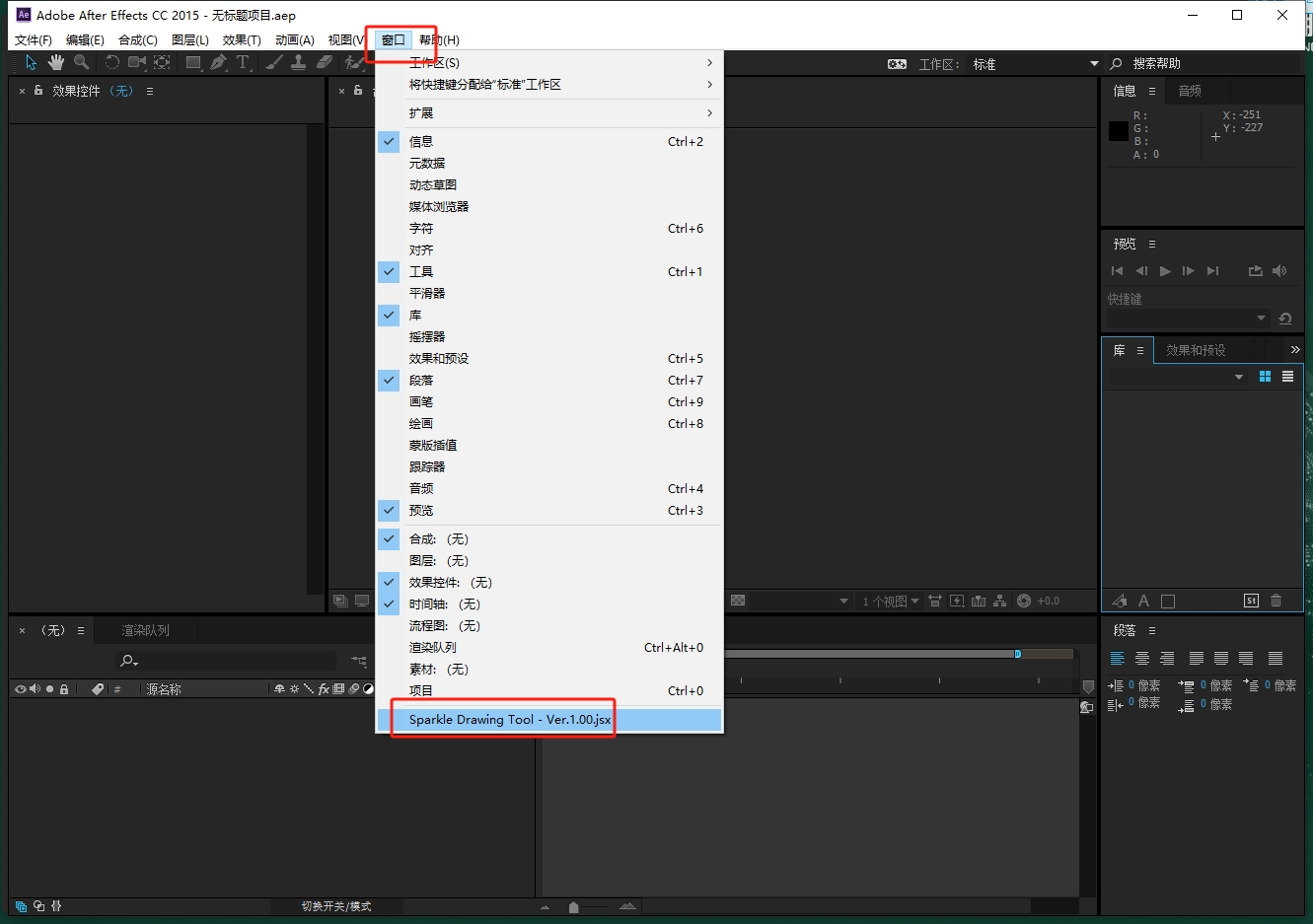Open the 1个视图 view layout dropdown
Screen dimensions: 1313x924
(891, 601)
